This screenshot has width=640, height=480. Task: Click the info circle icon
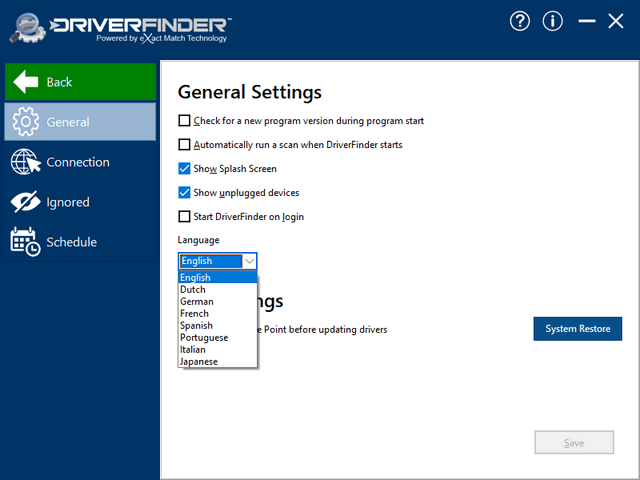tap(552, 21)
